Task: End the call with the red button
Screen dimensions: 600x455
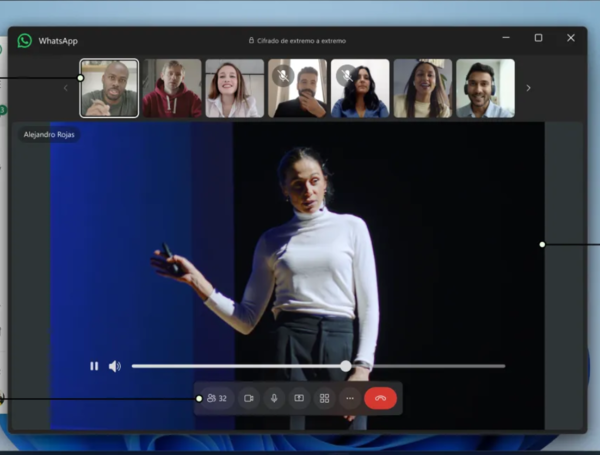Action: [380, 398]
